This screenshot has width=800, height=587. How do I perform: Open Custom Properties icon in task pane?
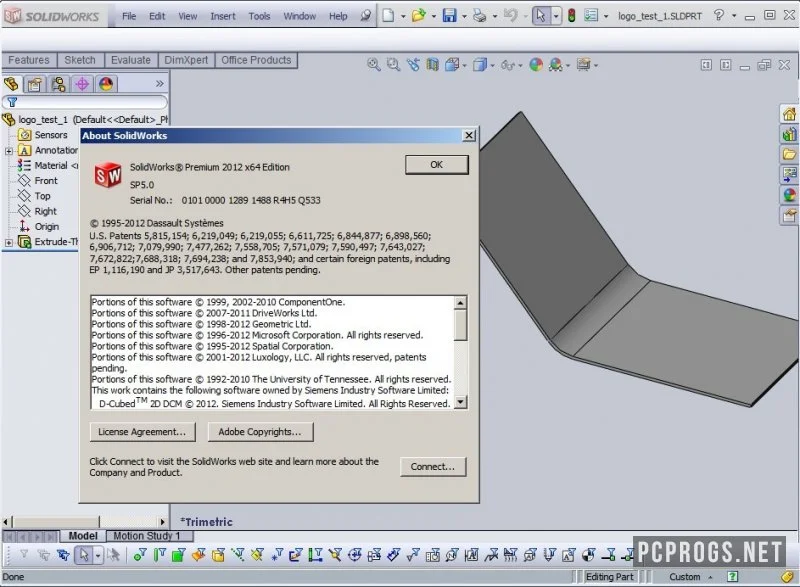coord(789,216)
